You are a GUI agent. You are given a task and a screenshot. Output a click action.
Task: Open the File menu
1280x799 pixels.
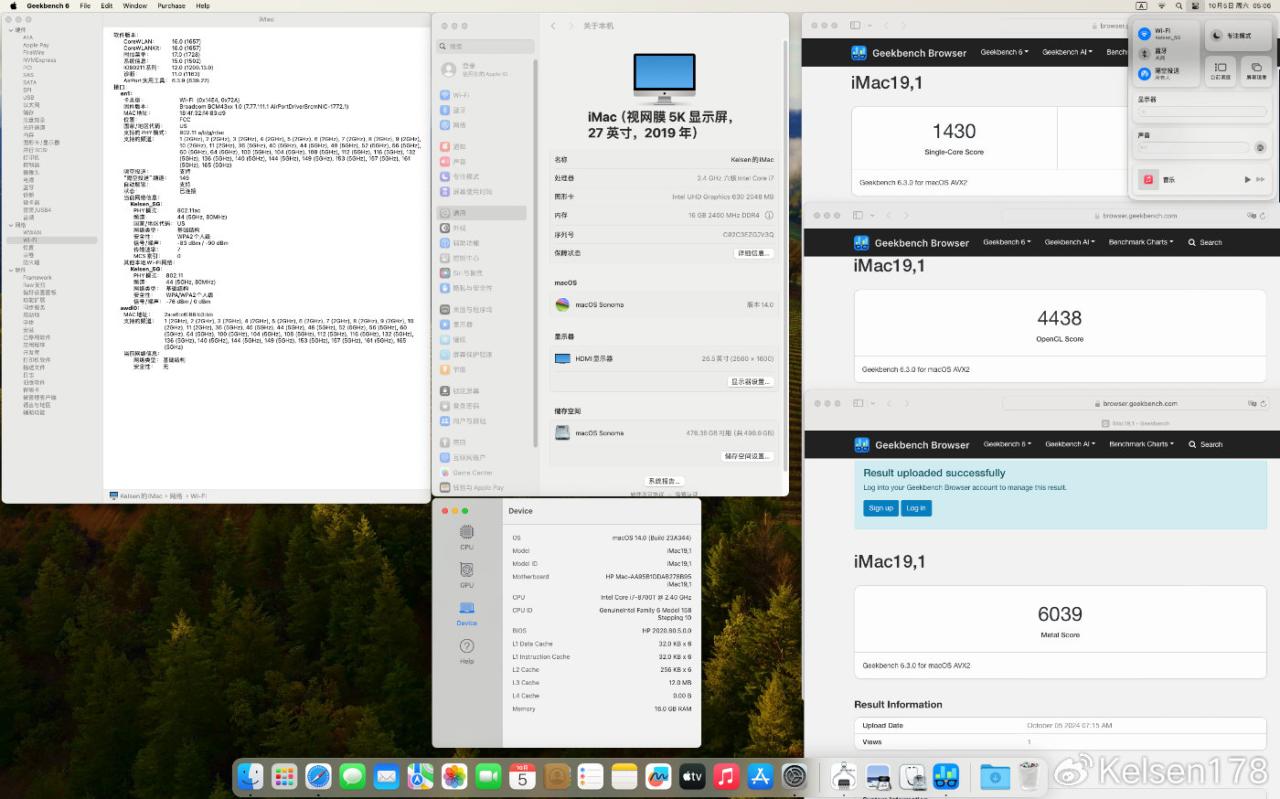tap(85, 5)
